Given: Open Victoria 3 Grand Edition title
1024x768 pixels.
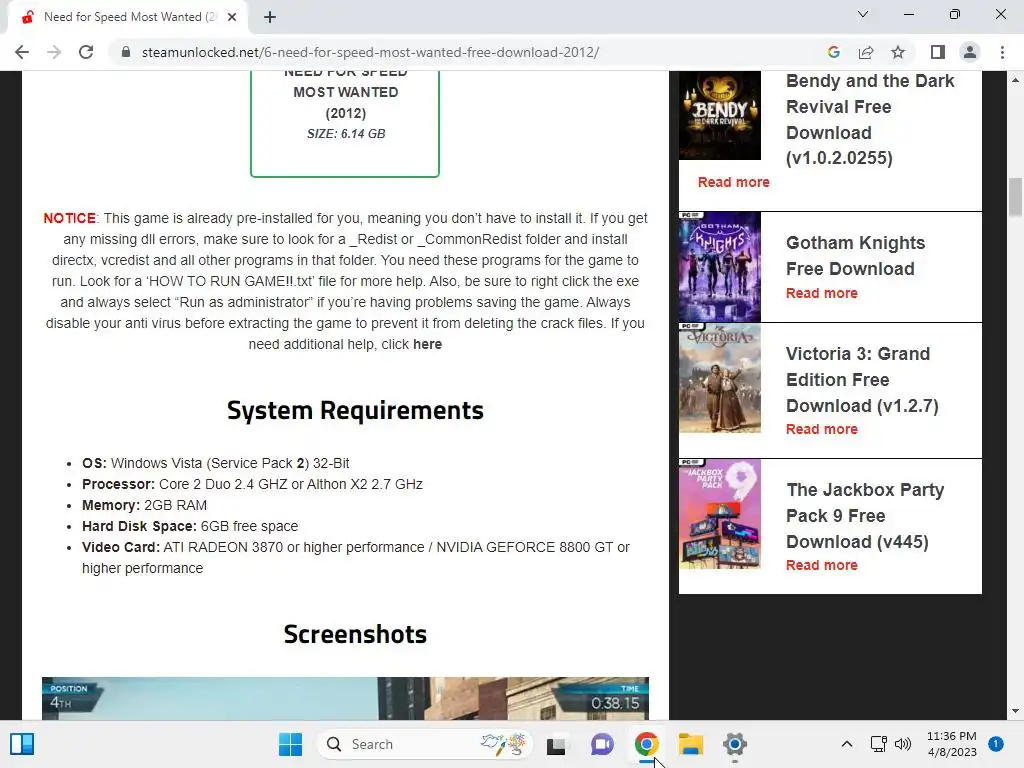Looking at the screenshot, I should point(862,379).
